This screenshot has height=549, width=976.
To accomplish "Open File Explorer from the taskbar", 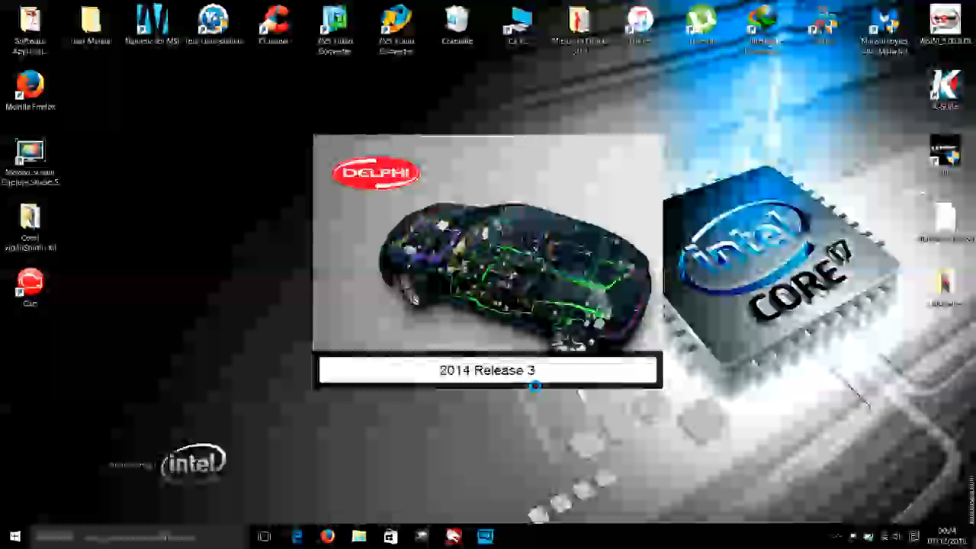I will [359, 536].
